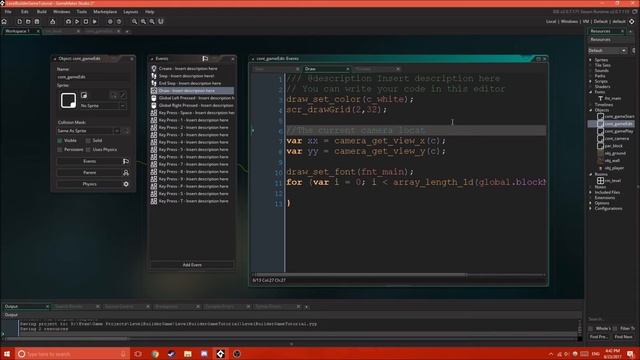Toggle the Solid checkbox

(88, 140)
